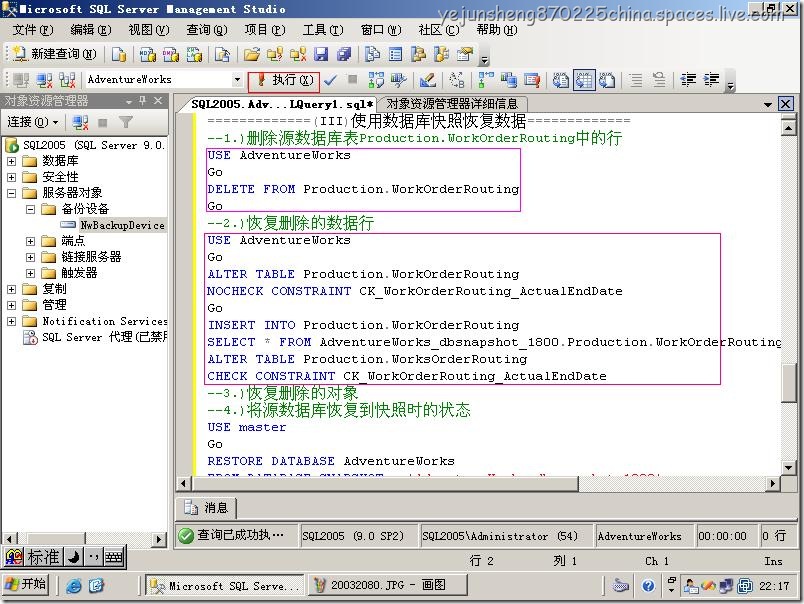
Task: Click the Increase Indent icon
Action: (712, 80)
